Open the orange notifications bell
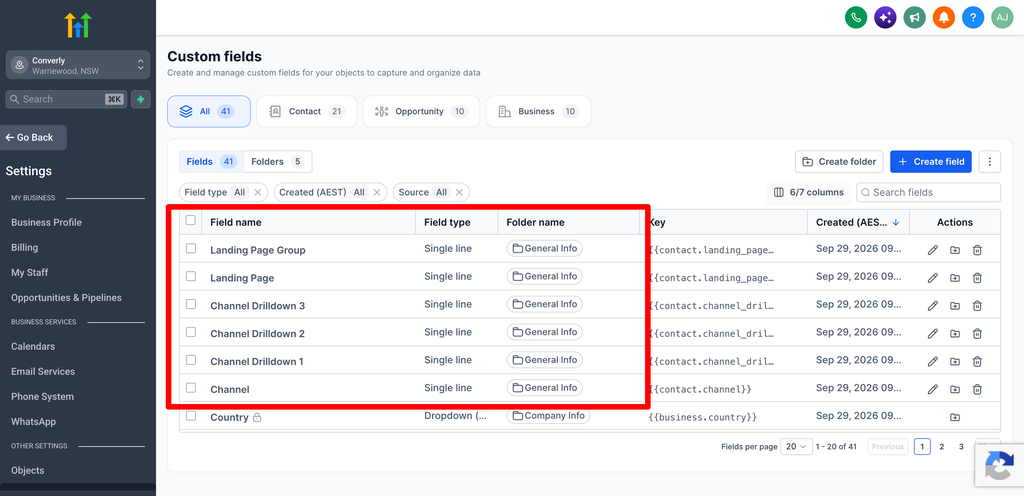Viewport: 1024px width, 496px height. tap(944, 18)
